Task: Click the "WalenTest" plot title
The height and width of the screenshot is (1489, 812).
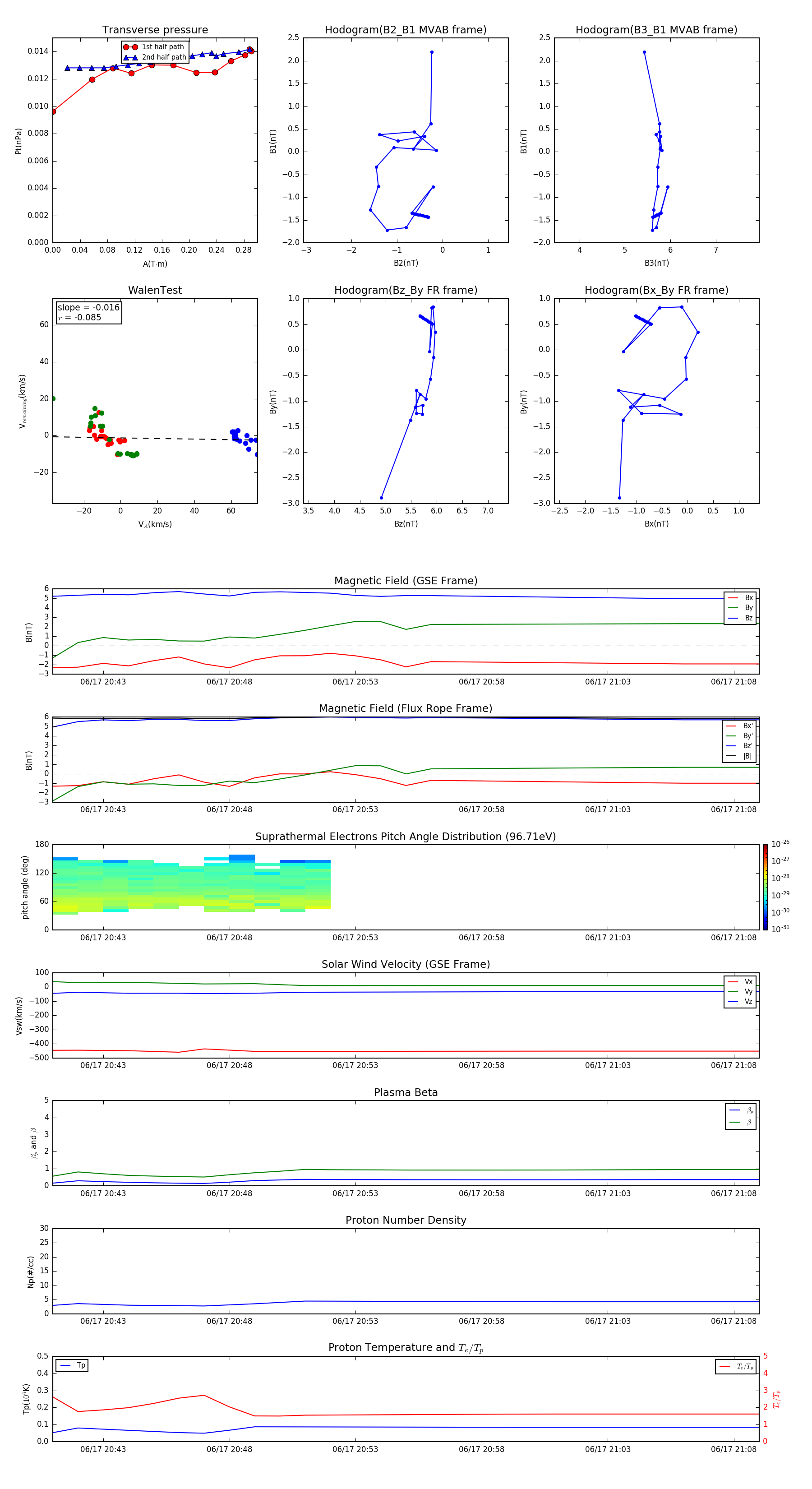Action: (x=155, y=290)
